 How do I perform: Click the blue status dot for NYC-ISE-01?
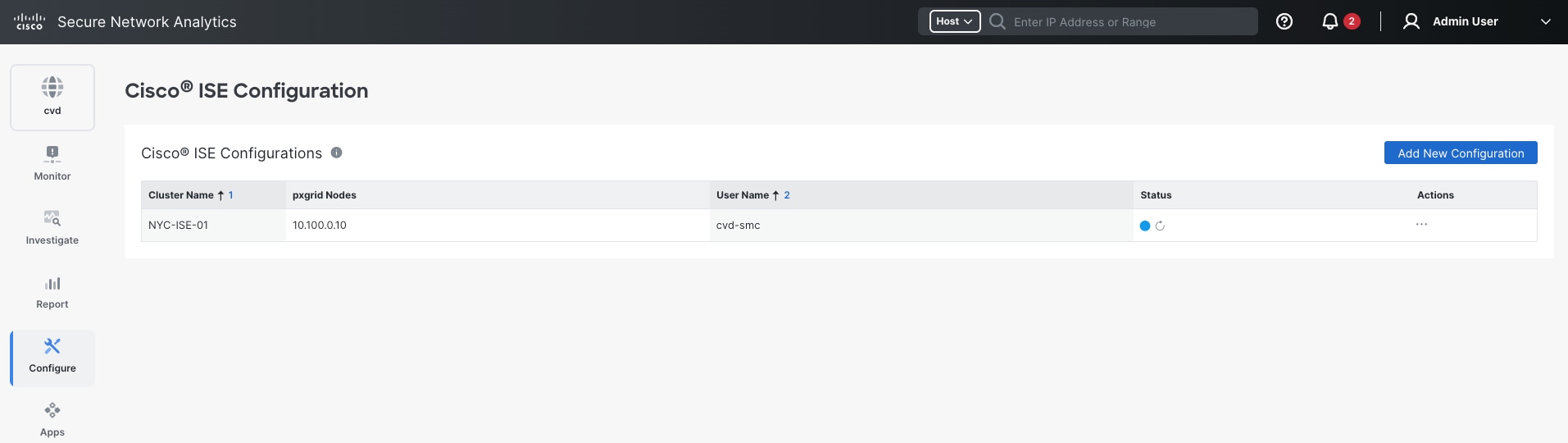(x=1145, y=226)
